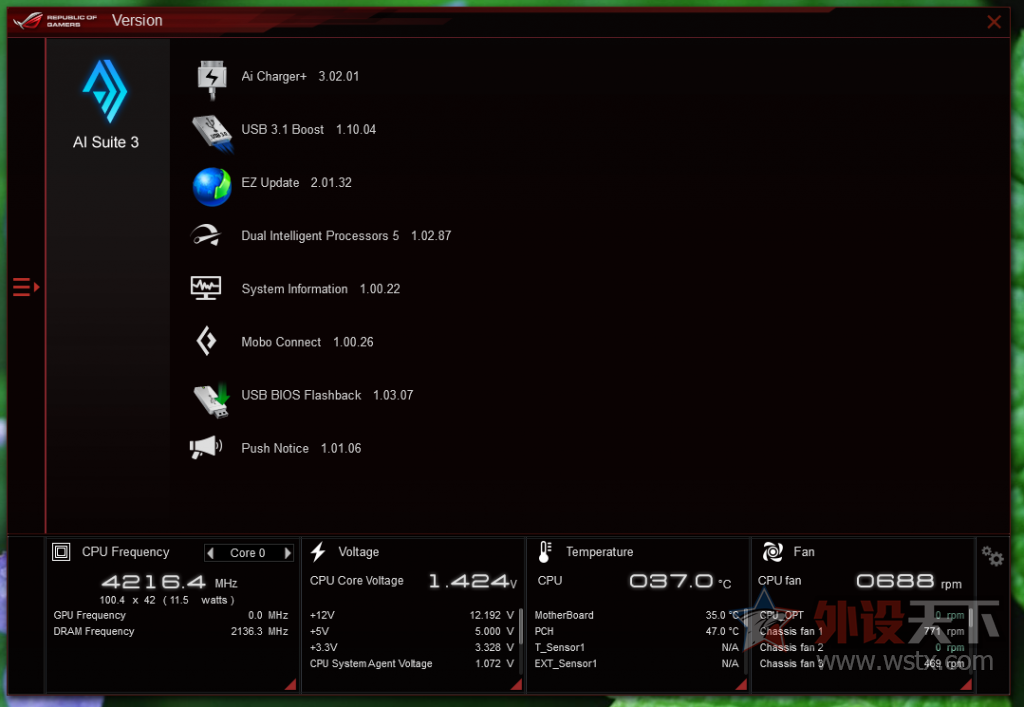Viewport: 1024px width, 707px height.
Task: Click the Chassis fan 1 row
Action: pyautogui.click(x=862, y=631)
